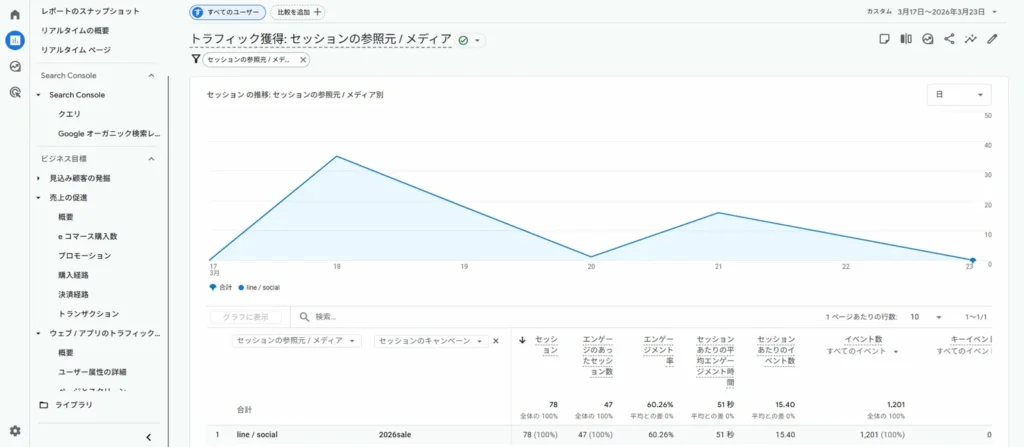Click 比較を追加 button
The height and width of the screenshot is (447, 1024).
(298, 12)
